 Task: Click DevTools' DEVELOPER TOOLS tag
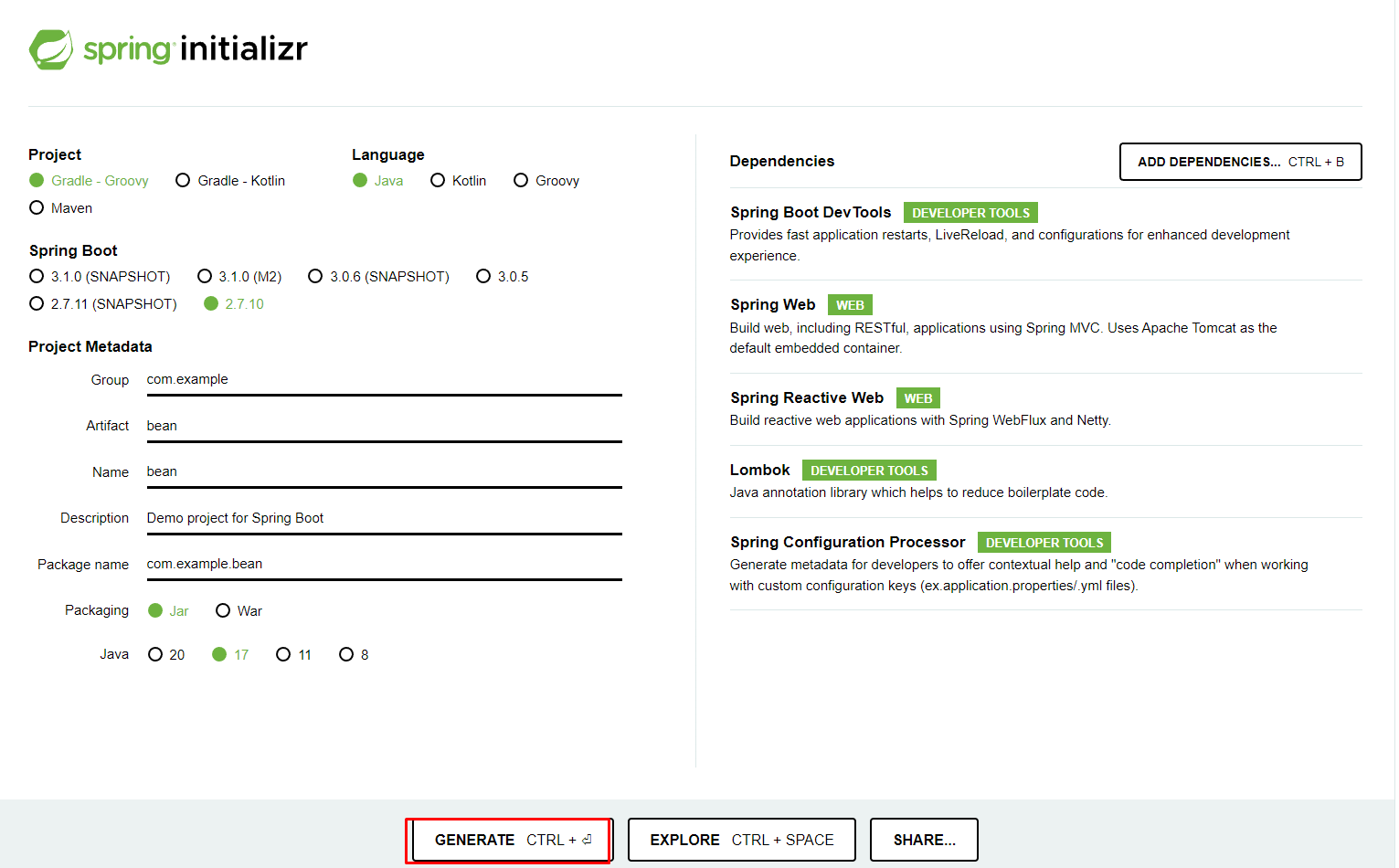(970, 213)
